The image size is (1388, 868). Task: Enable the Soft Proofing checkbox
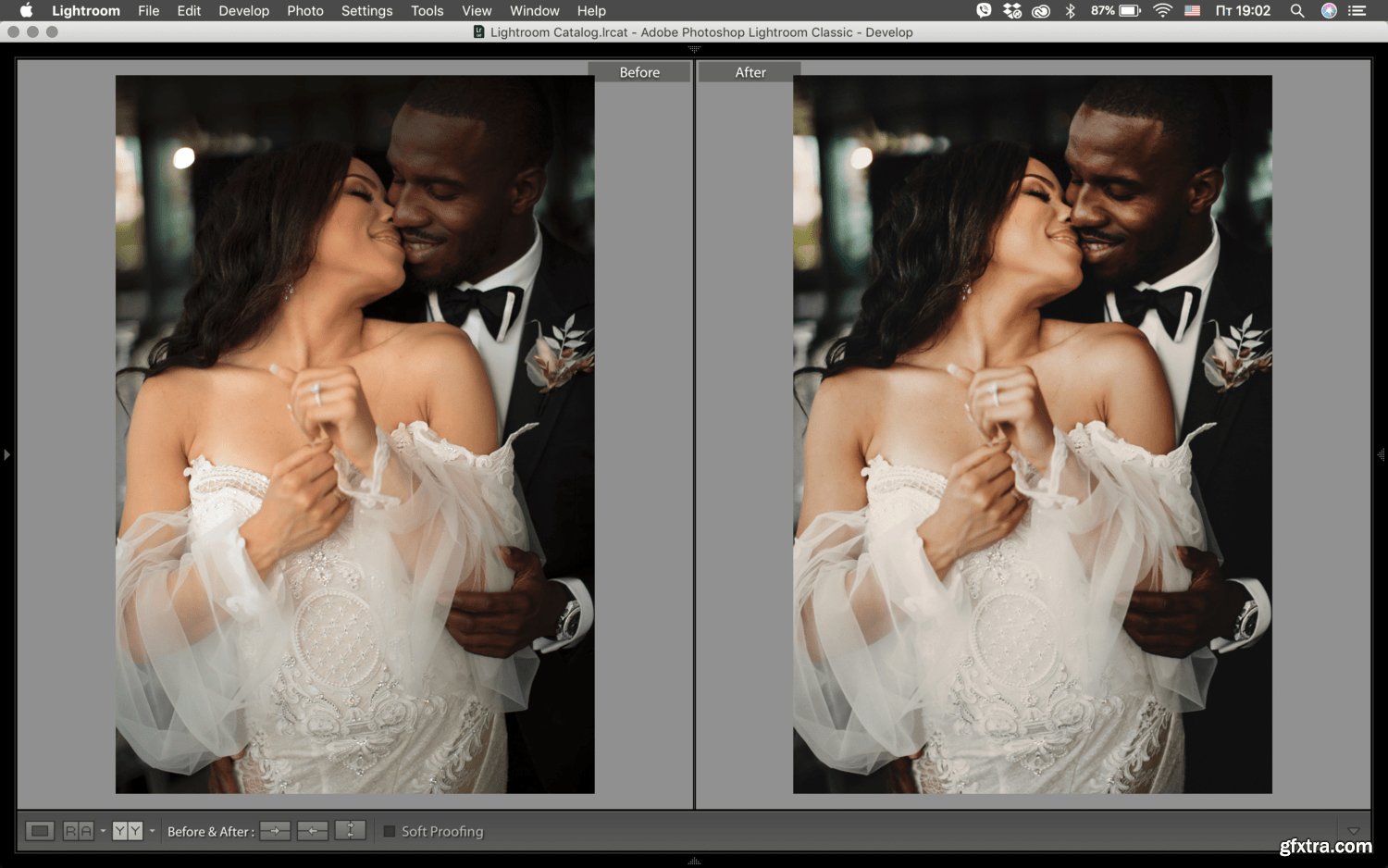pyautogui.click(x=390, y=832)
